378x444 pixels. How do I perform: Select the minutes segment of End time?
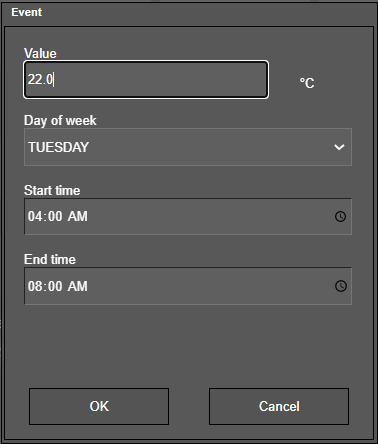click(x=55, y=286)
